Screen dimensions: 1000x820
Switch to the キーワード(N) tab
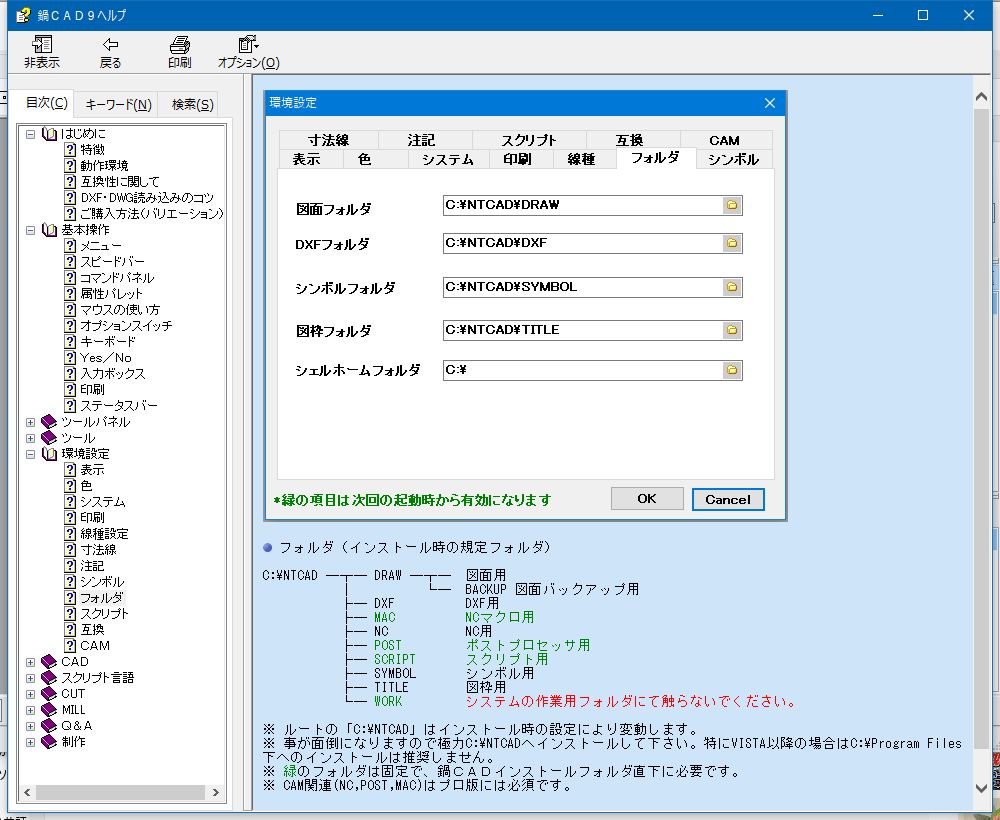pyautogui.click(x=118, y=105)
